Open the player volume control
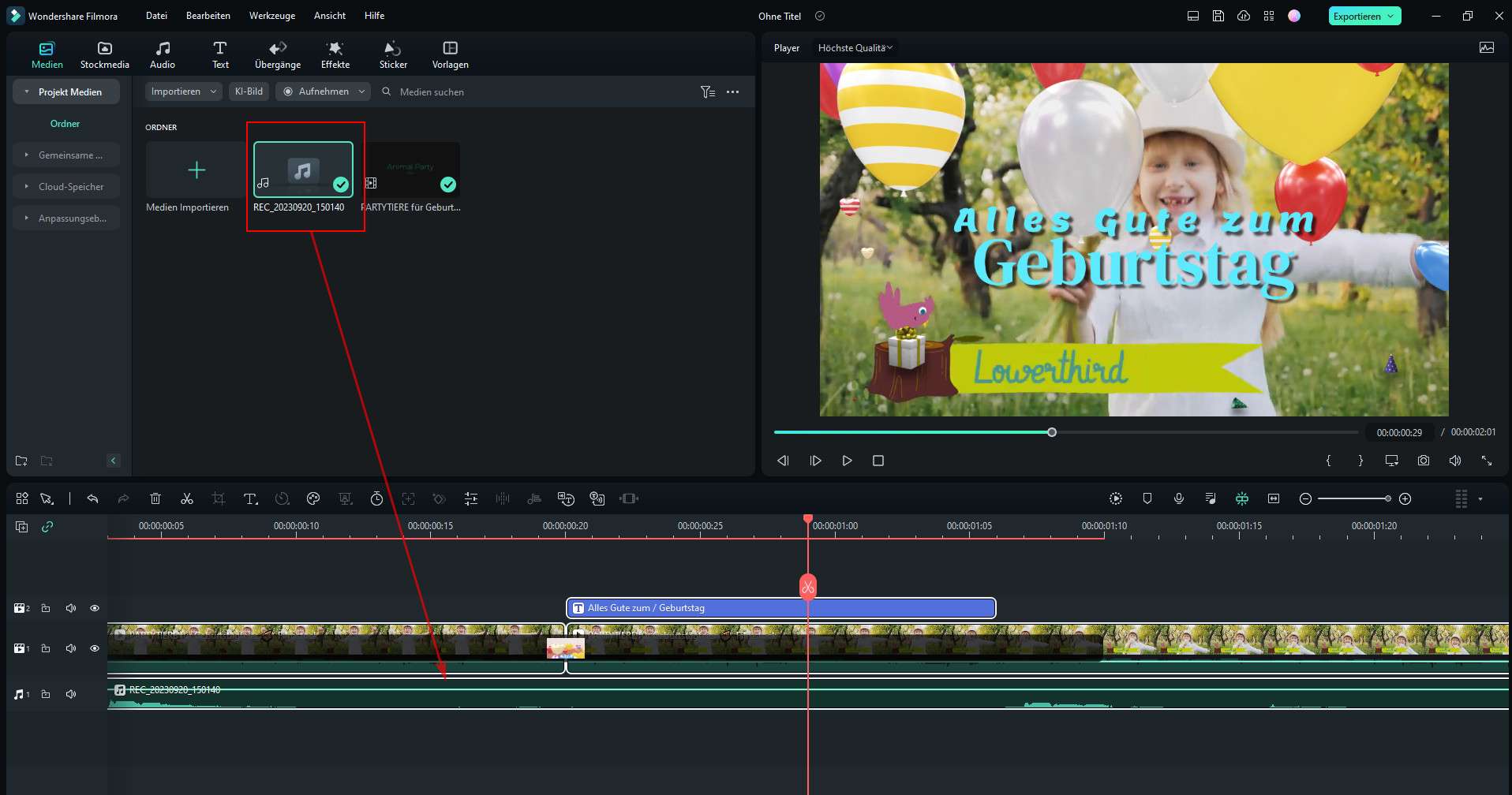 pos(1455,461)
